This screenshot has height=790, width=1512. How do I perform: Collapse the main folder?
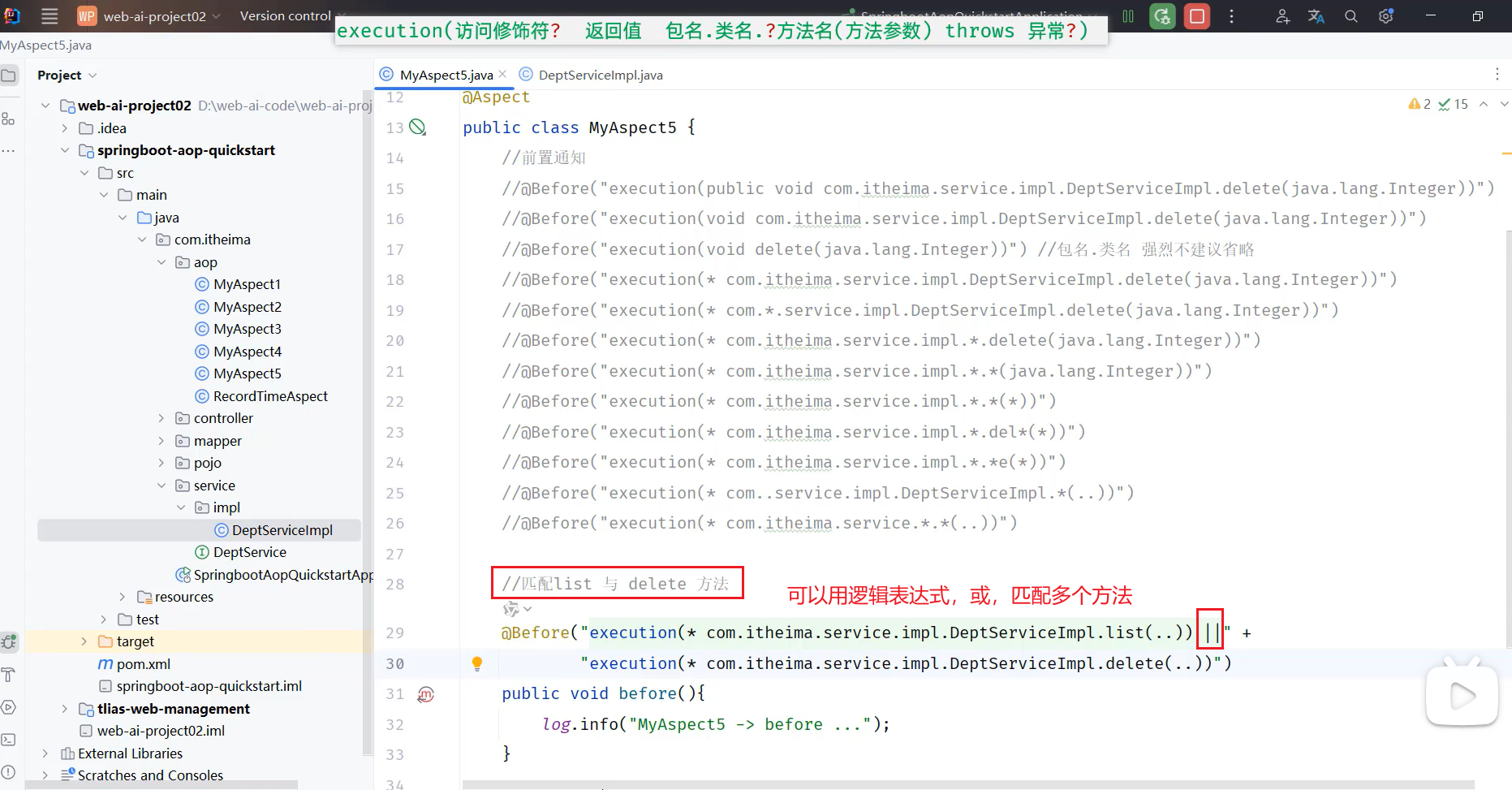coord(104,195)
